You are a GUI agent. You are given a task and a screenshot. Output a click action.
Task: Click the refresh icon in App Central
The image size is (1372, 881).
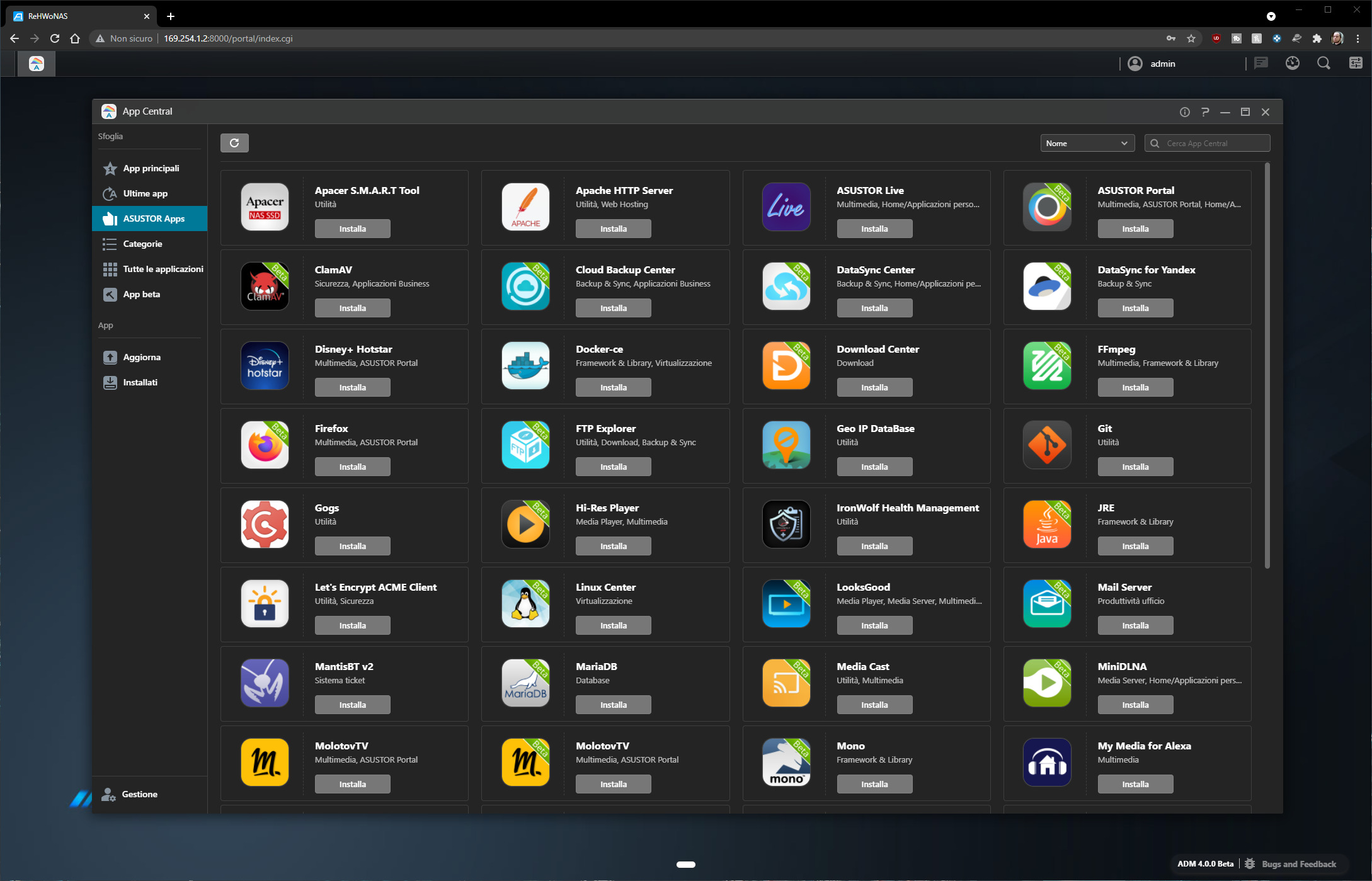click(x=234, y=143)
